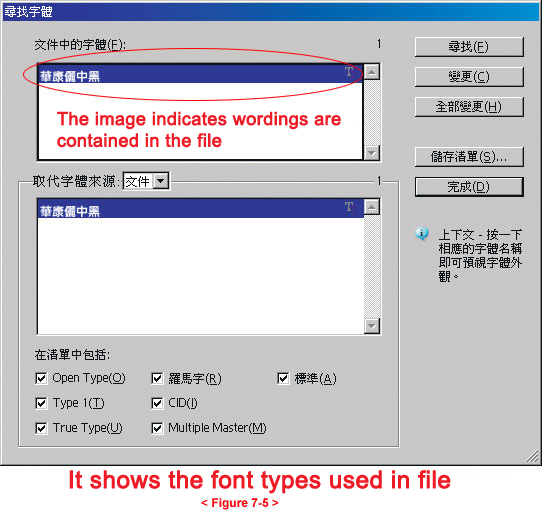Click the up arrow of the document fonts scrollbar
This screenshot has height=520, width=542.
click(372, 72)
